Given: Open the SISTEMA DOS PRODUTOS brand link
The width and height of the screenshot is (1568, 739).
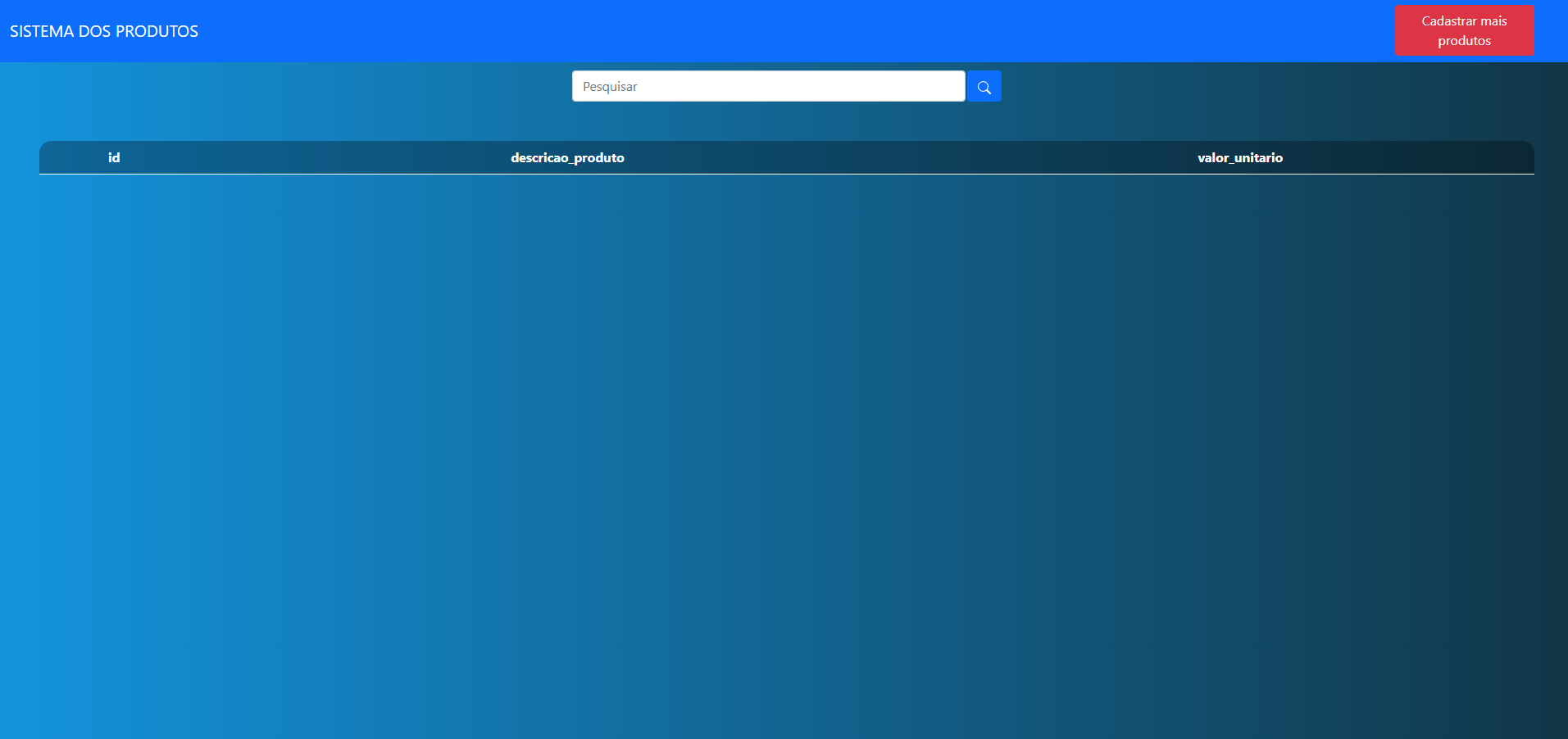Looking at the screenshot, I should point(104,31).
